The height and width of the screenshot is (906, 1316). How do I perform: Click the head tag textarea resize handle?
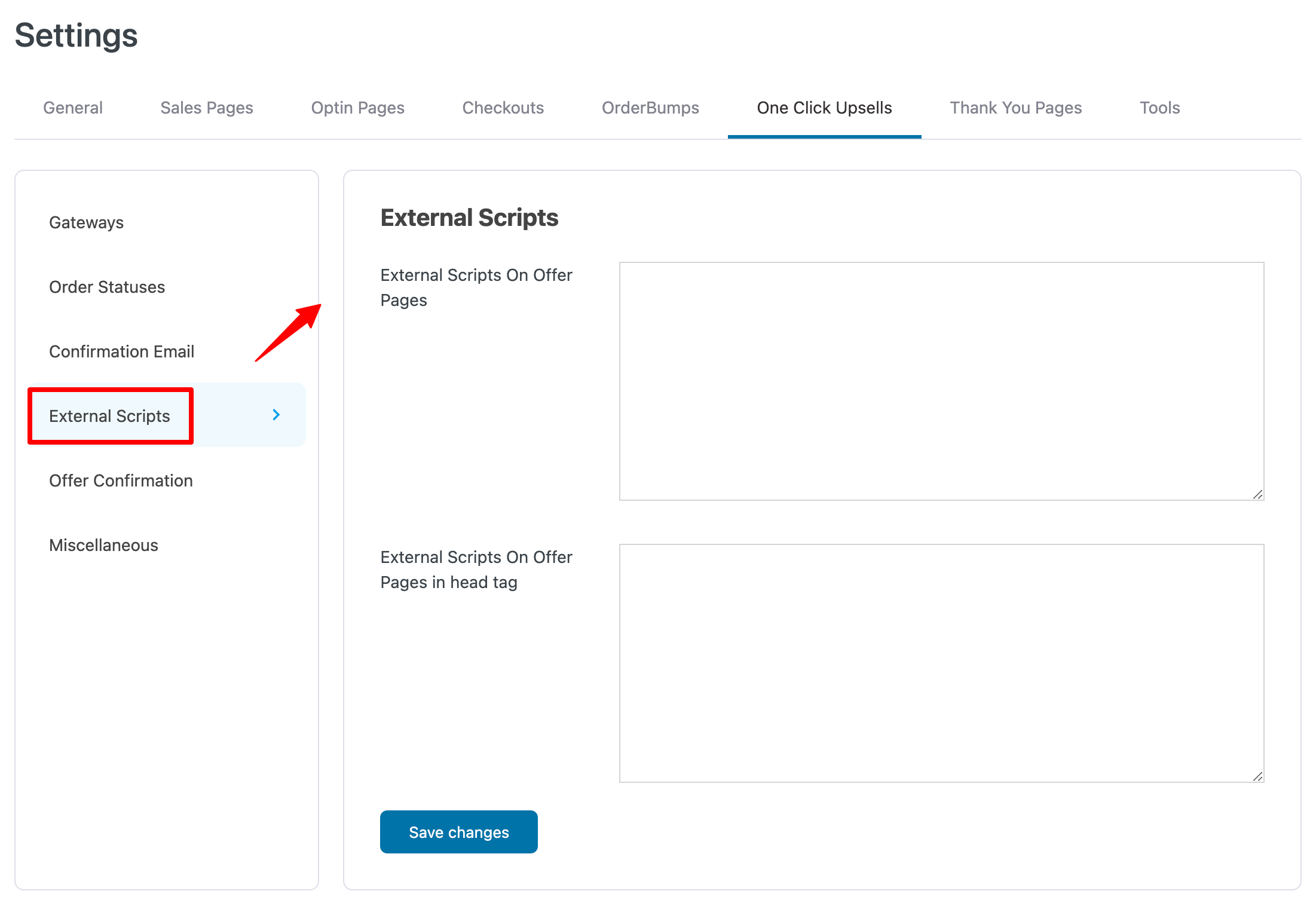[1257, 776]
